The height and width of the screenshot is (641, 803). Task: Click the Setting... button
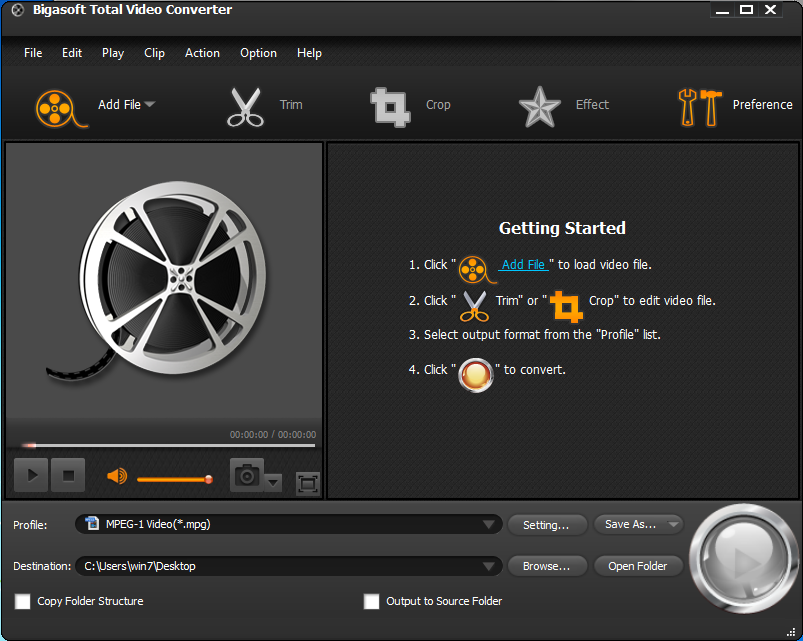pyautogui.click(x=546, y=525)
